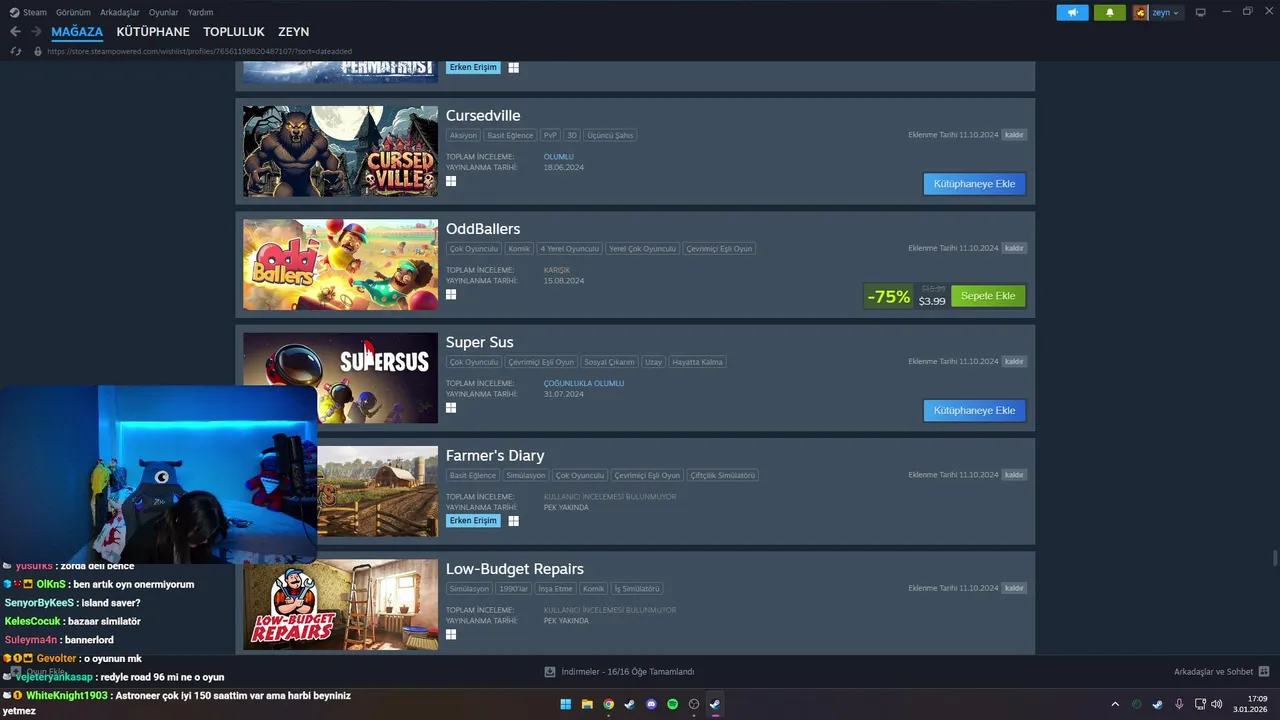This screenshot has height=720, width=1280.
Task: Click the page vertical scrollbar thumb
Action: point(1274,558)
